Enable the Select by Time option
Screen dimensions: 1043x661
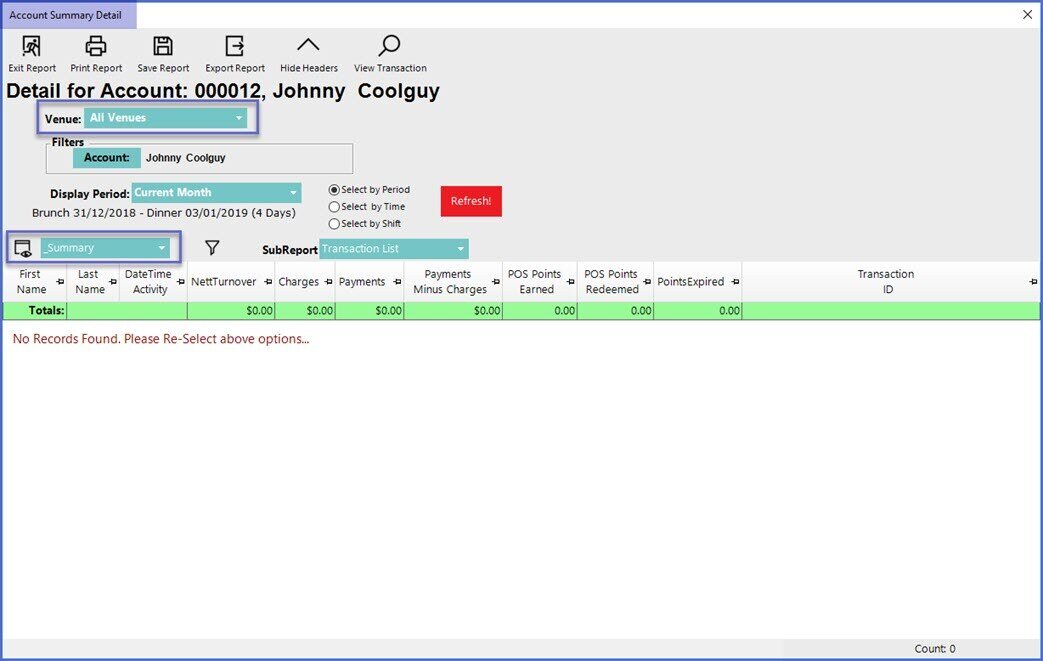(x=334, y=207)
